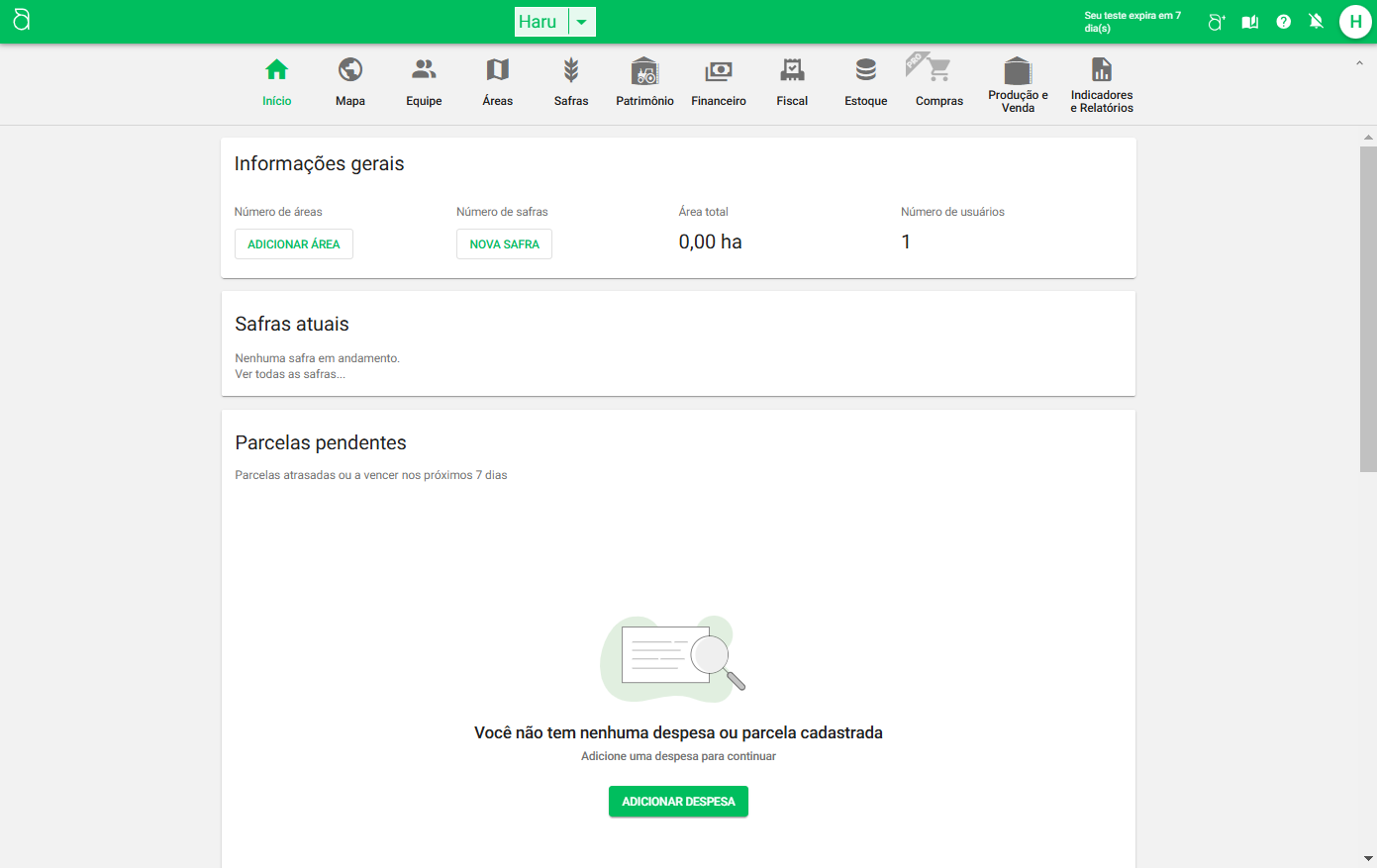Toggle the muted notifications bell
This screenshot has width=1377, height=868.
(x=1316, y=22)
